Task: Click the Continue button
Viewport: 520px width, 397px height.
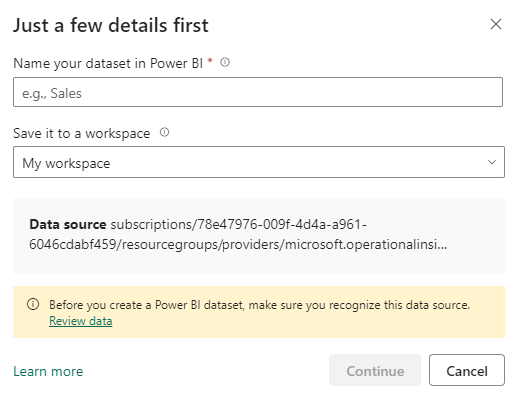Action: (x=375, y=370)
